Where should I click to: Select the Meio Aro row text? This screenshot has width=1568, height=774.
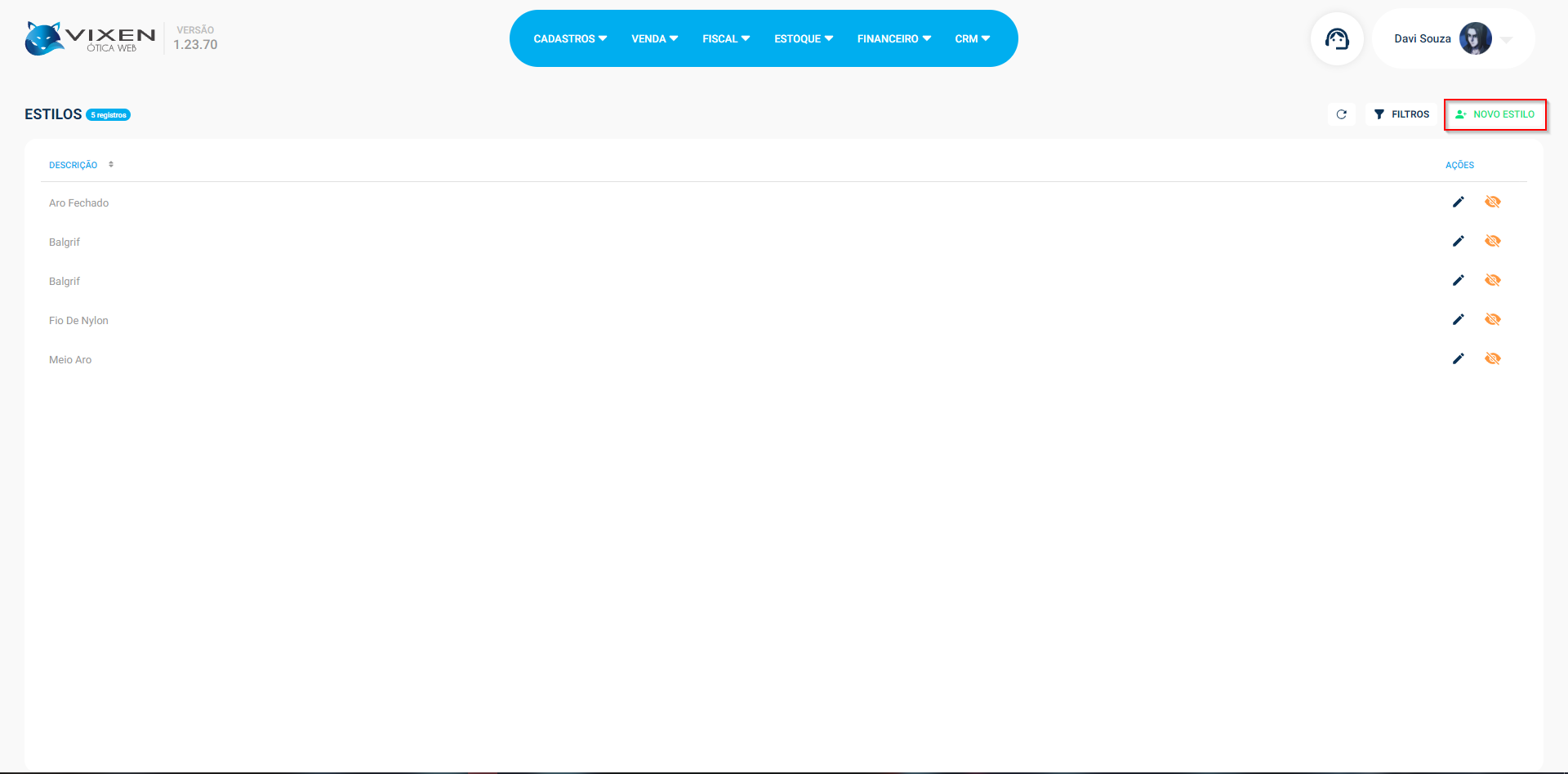[x=70, y=360]
